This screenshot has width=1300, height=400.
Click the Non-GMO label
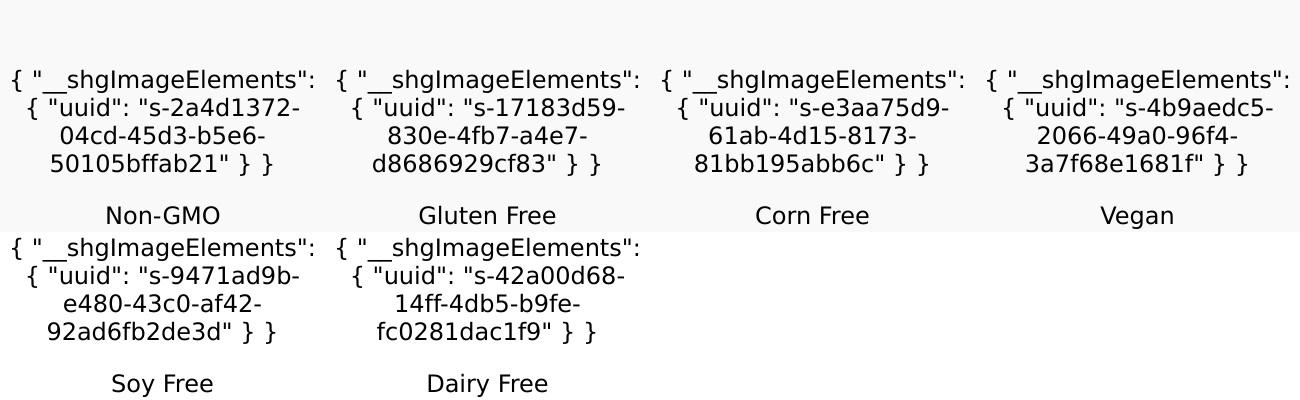[162, 216]
